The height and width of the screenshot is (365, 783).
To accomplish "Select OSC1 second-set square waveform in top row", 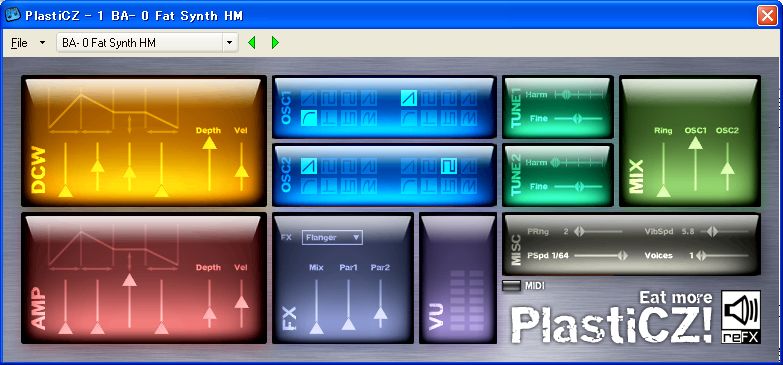I will (x=428, y=98).
